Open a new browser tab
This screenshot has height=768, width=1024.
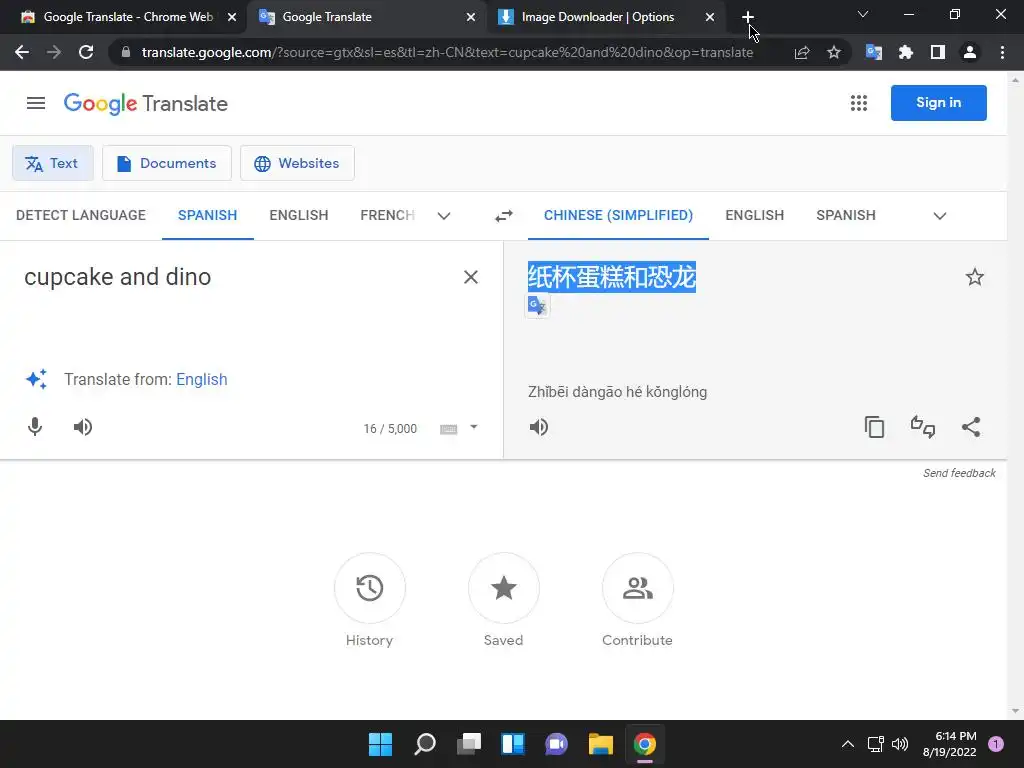point(748,17)
